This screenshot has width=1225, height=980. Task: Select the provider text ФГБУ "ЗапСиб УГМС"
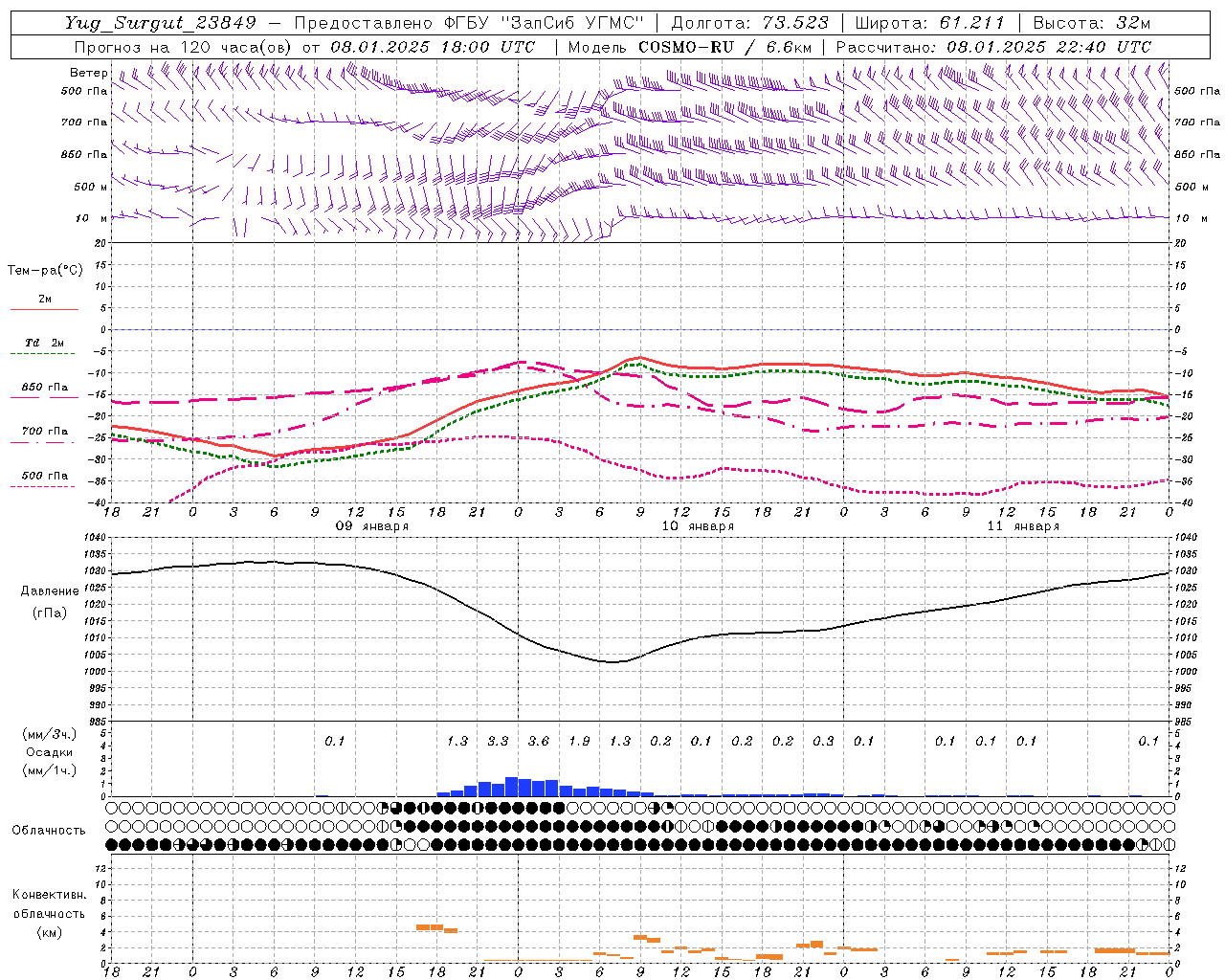pos(545,23)
